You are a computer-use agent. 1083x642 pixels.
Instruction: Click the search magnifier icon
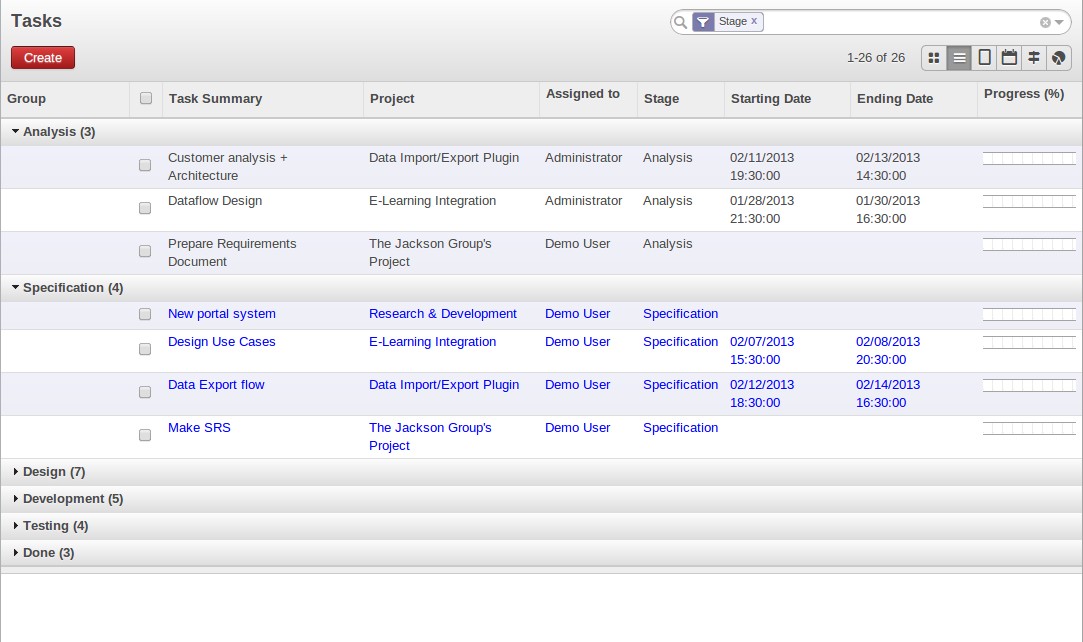pos(680,22)
